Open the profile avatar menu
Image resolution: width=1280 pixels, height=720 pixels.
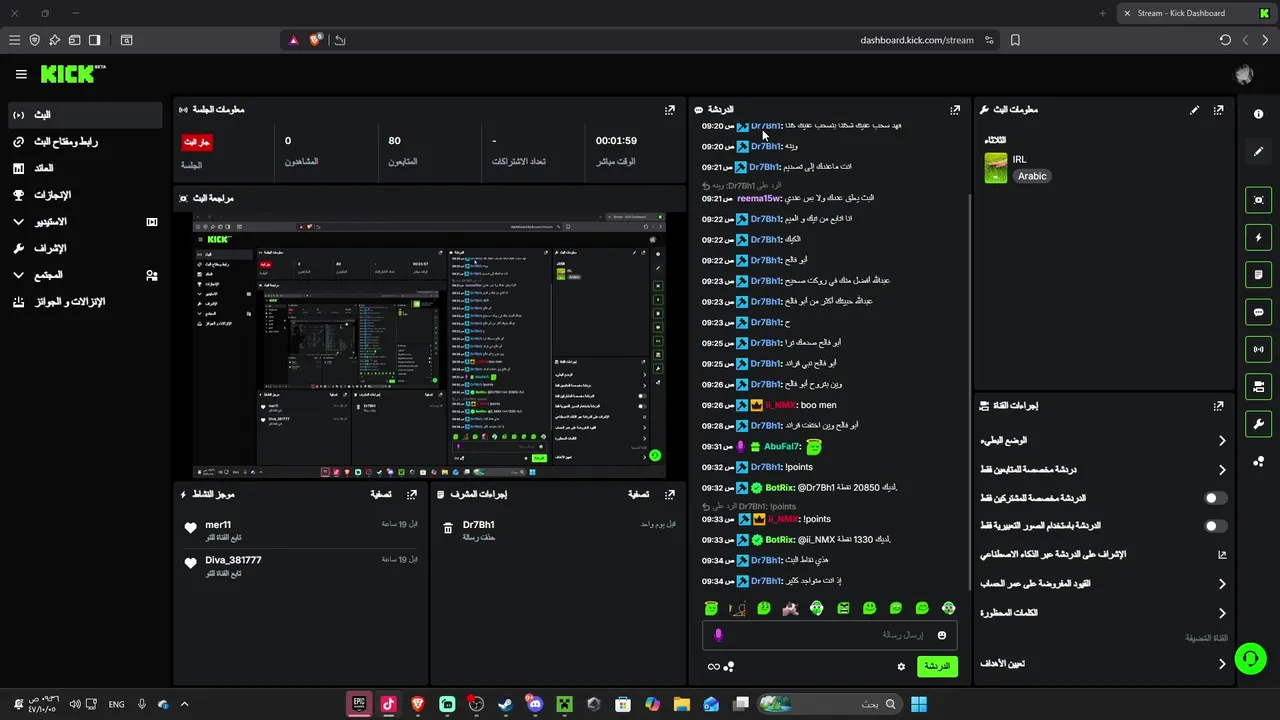point(1244,74)
